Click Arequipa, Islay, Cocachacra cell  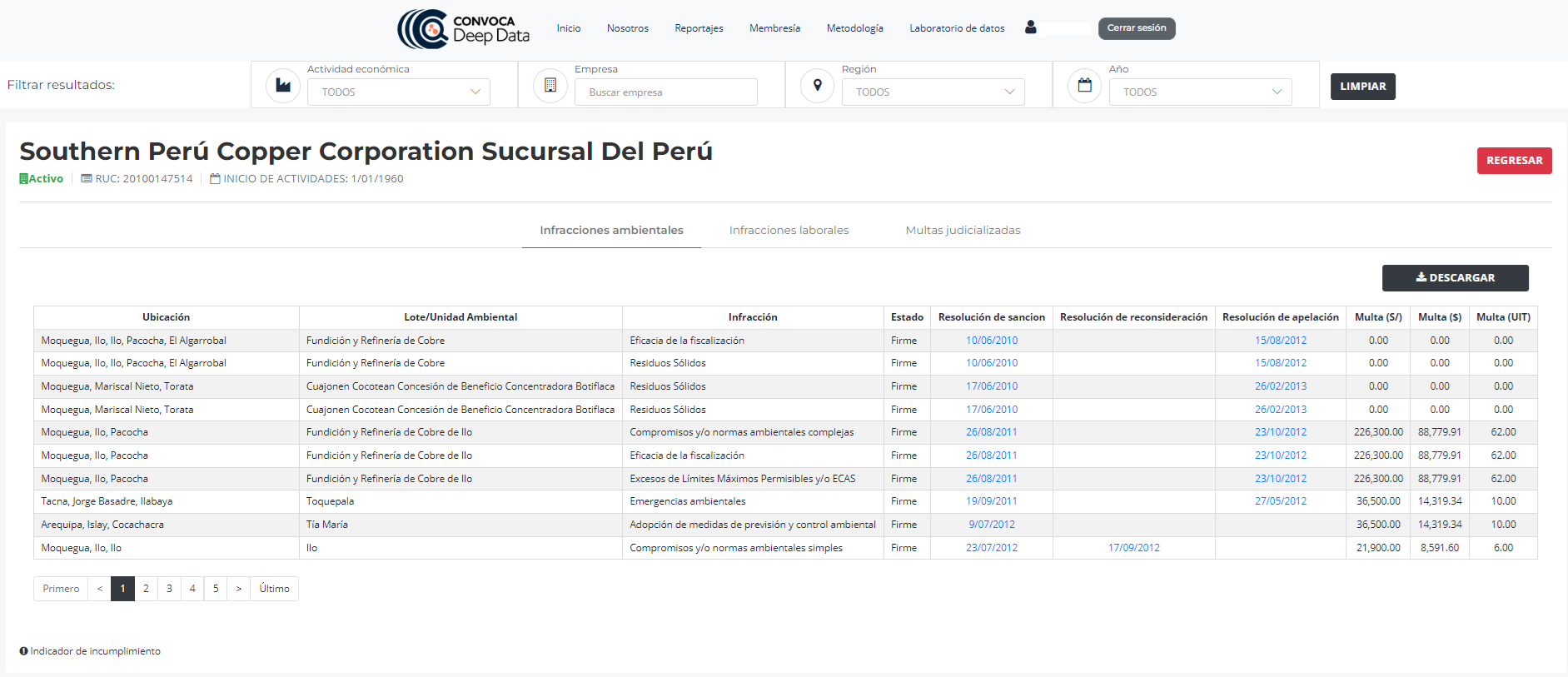[x=166, y=525]
